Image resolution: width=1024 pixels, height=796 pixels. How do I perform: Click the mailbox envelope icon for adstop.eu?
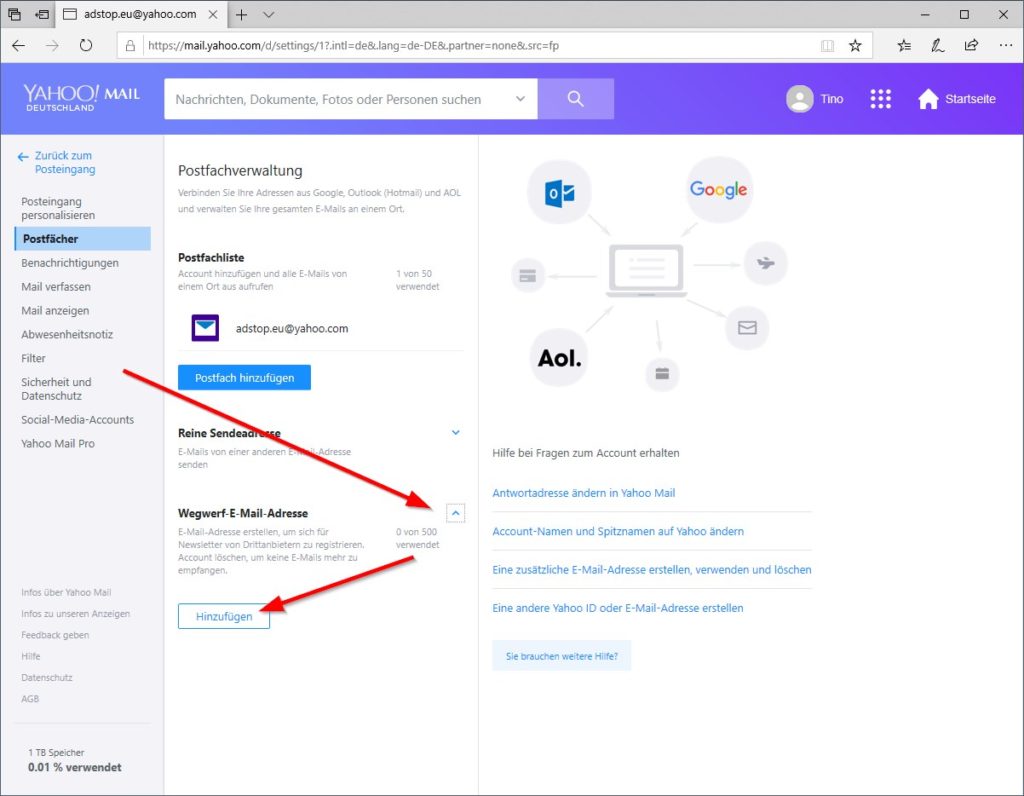tap(205, 328)
